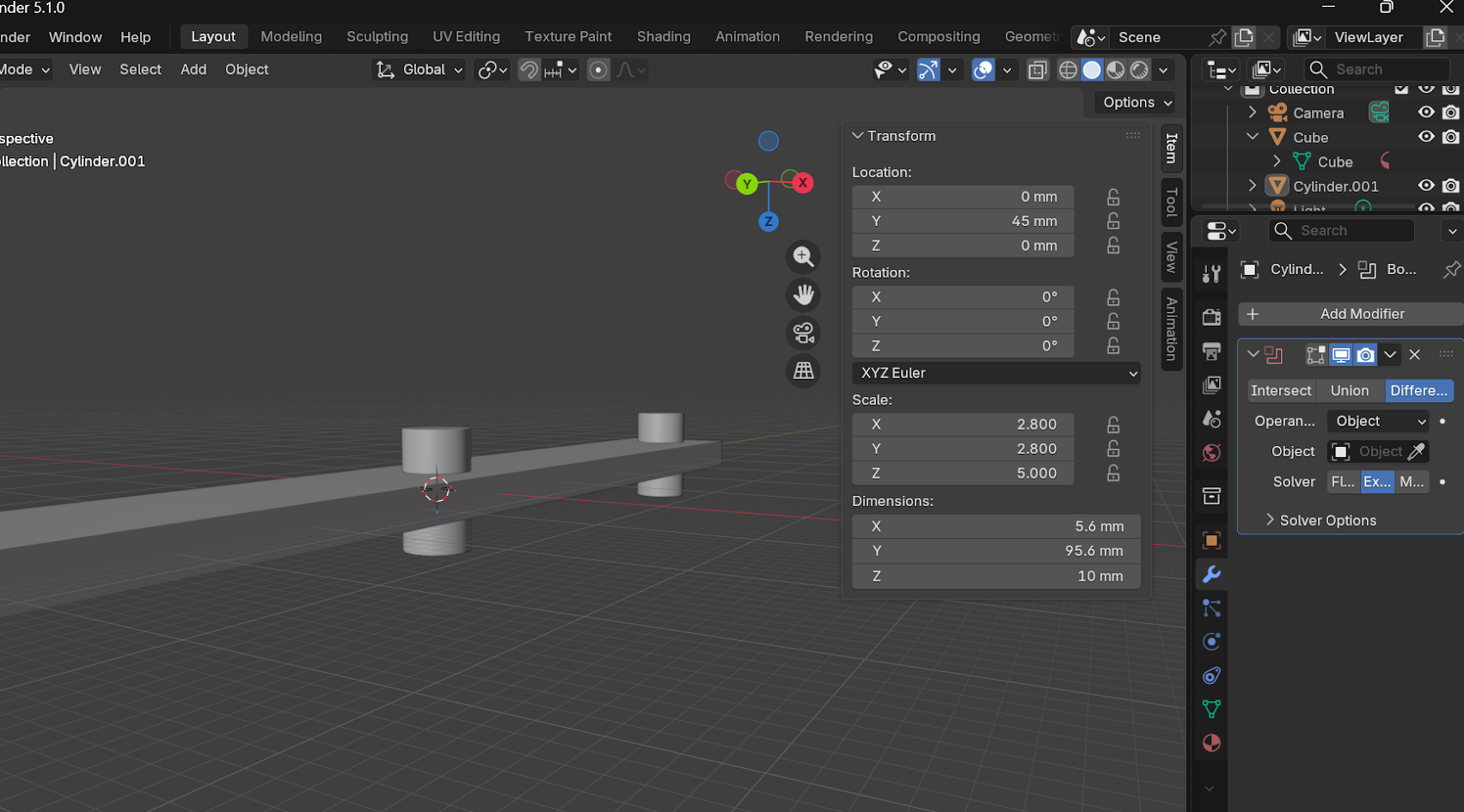
Task: Open the viewport shading options dropdown
Action: (1163, 70)
